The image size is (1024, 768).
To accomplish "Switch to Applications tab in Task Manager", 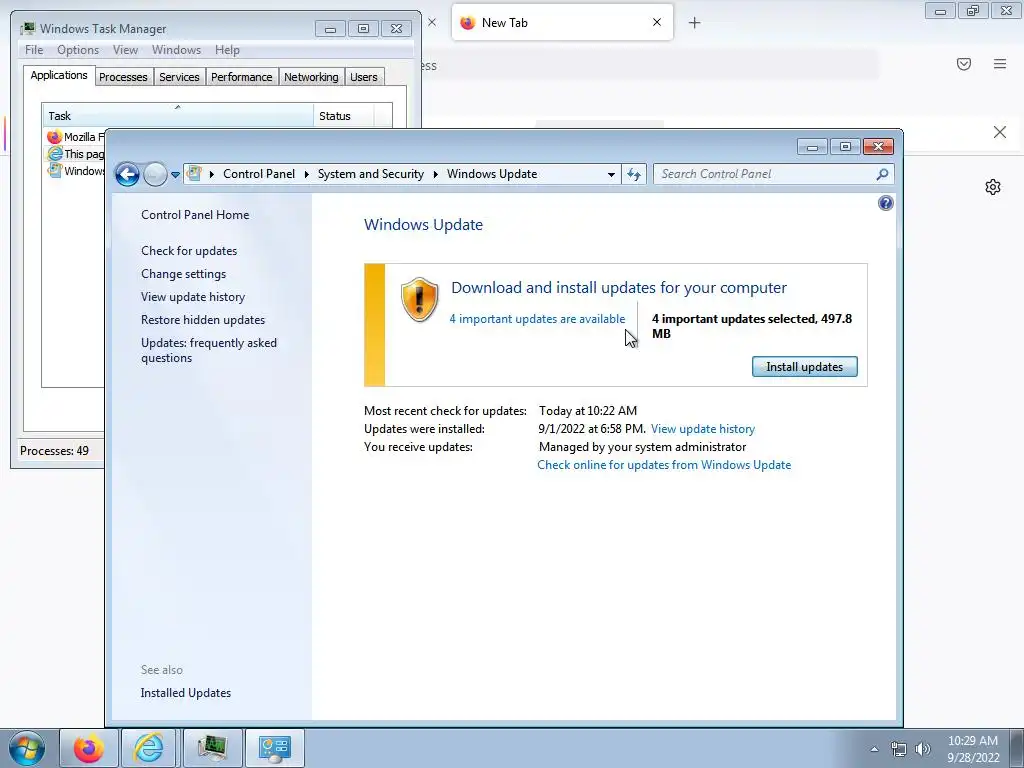I will click(59, 75).
